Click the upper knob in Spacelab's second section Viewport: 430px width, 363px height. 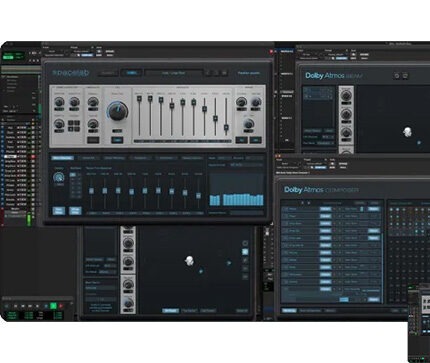[x=93, y=102]
